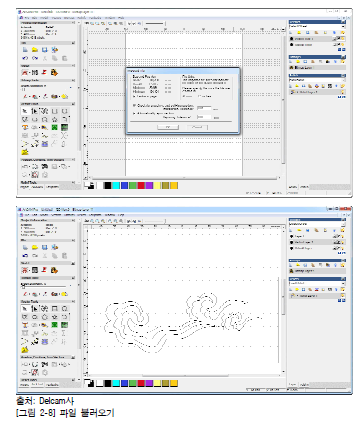Pick the red colour swatch in dialog window
The image size is (362, 423).
(141, 185)
